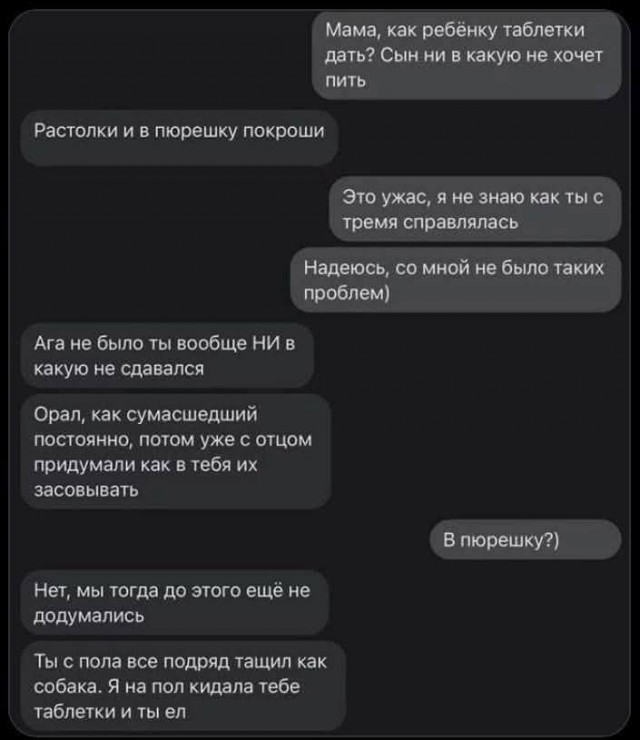The height and width of the screenshot is (740, 640).
Task: Click the word 'пить' in first bubble
Action: [x=346, y=81]
